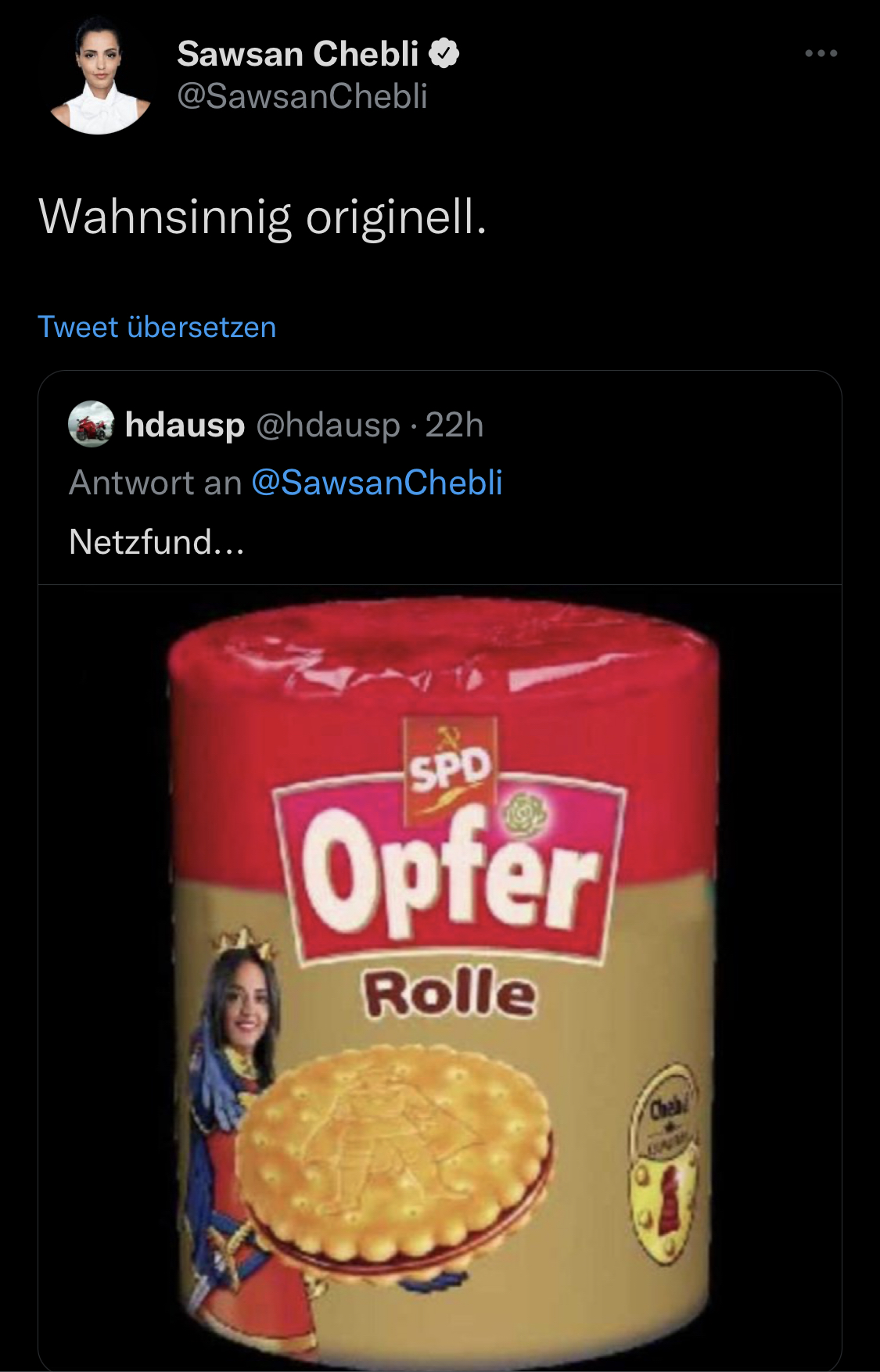Click the red wrapper top of the package image
The width and height of the screenshot is (880, 1372).
tap(443, 649)
